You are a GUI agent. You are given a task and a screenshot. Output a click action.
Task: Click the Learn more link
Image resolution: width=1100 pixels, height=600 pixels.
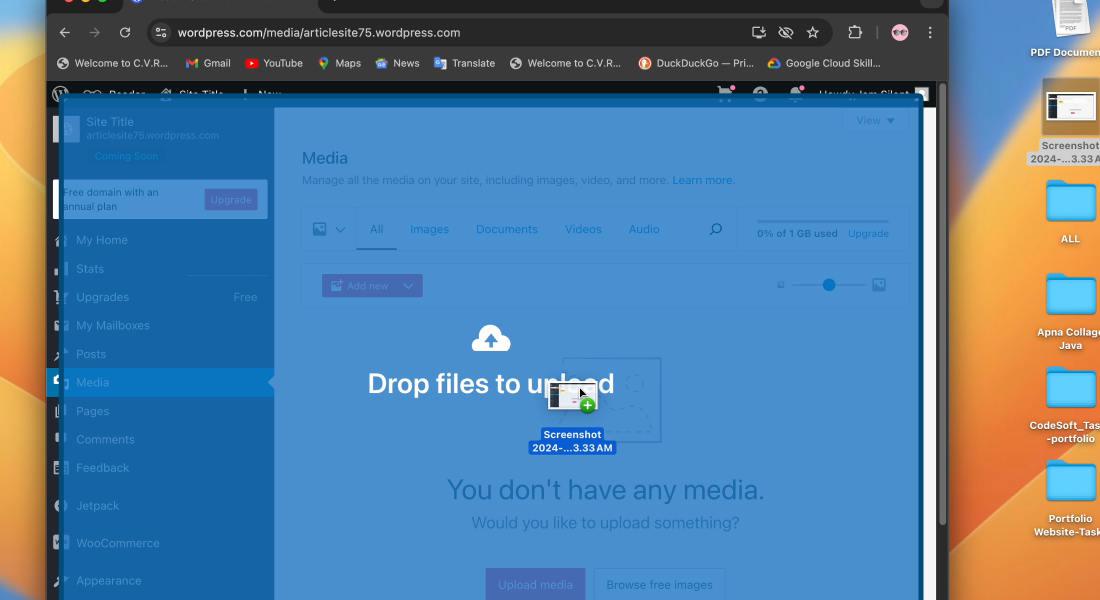tap(703, 180)
